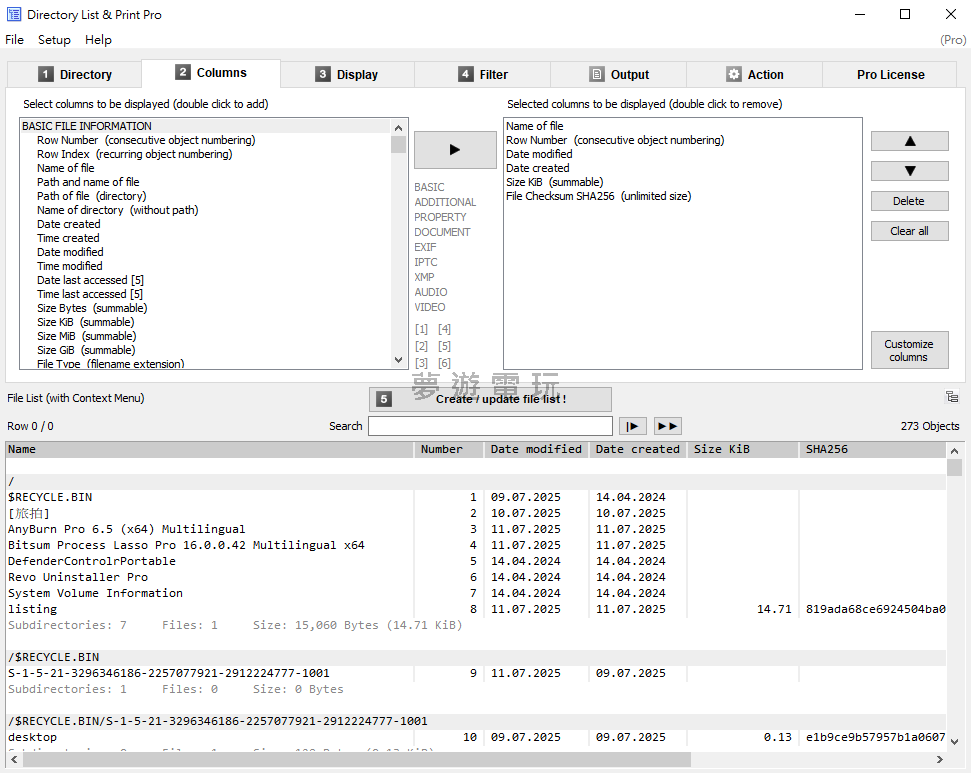The image size is (971, 773).
Task: Click the find next search arrow button
Action: point(632,426)
